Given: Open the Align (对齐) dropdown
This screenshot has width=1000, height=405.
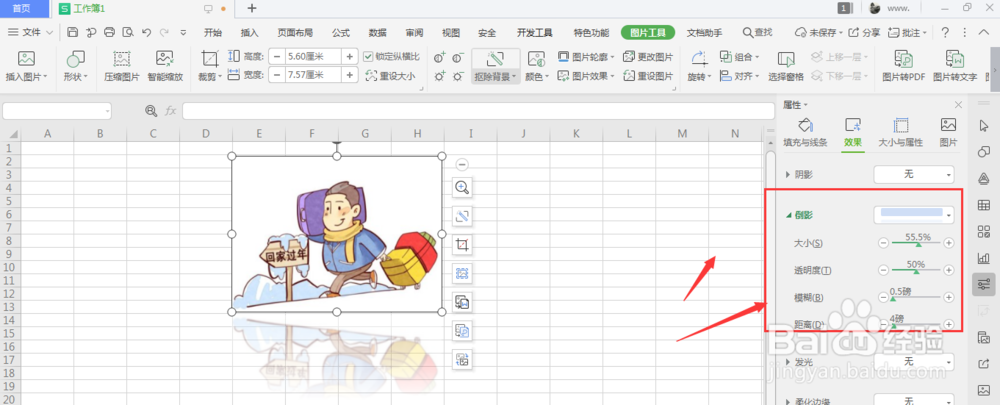Looking at the screenshot, I should click(740, 76).
